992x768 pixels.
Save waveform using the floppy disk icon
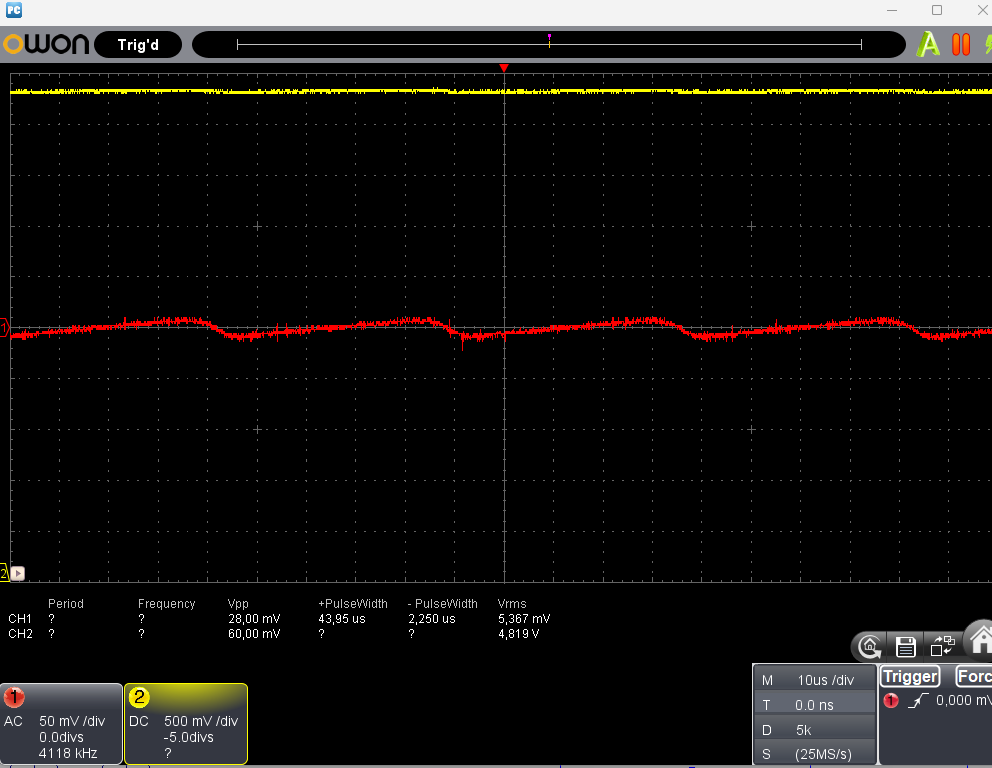(906, 647)
